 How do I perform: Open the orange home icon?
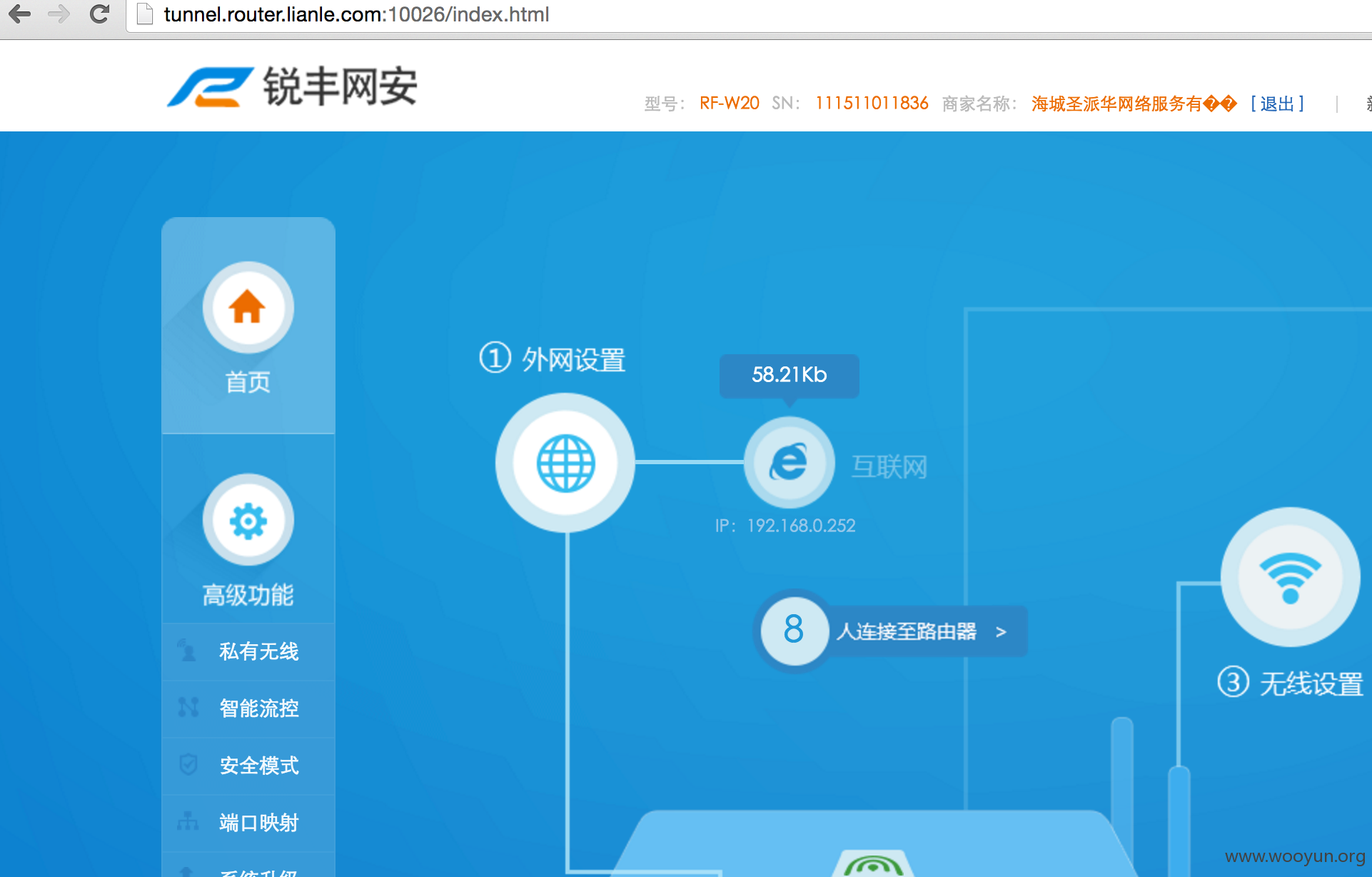[248, 307]
